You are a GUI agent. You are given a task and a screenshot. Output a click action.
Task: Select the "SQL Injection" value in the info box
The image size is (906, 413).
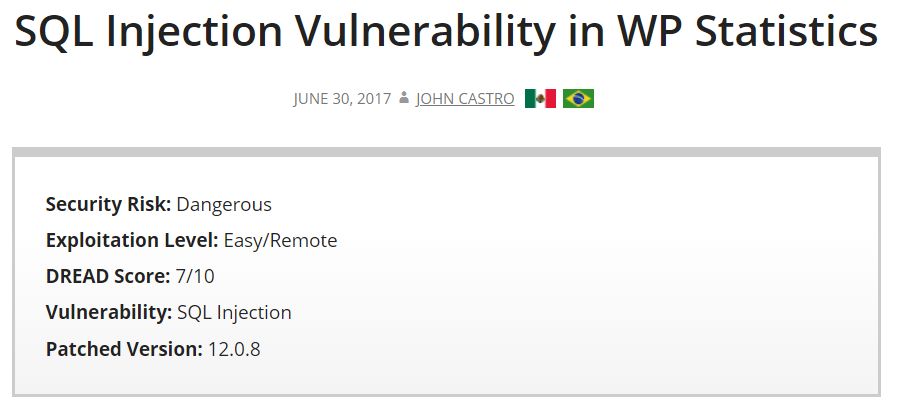click(x=234, y=312)
